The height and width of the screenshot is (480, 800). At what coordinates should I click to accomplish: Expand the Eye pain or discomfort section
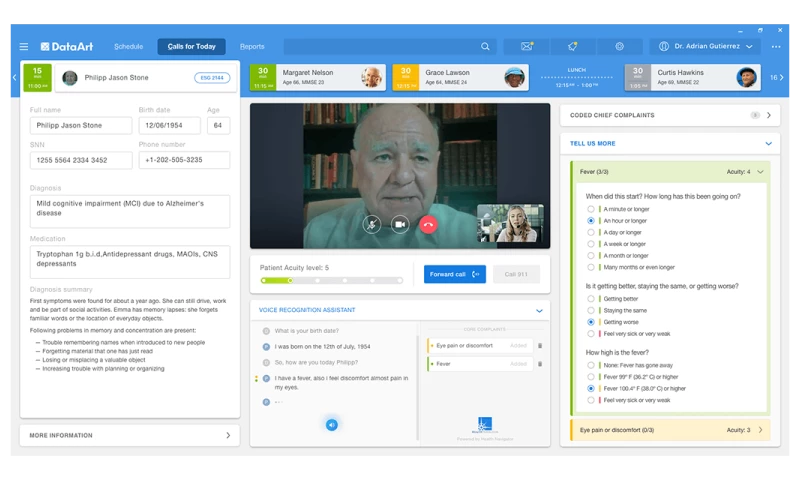pyautogui.click(x=759, y=430)
